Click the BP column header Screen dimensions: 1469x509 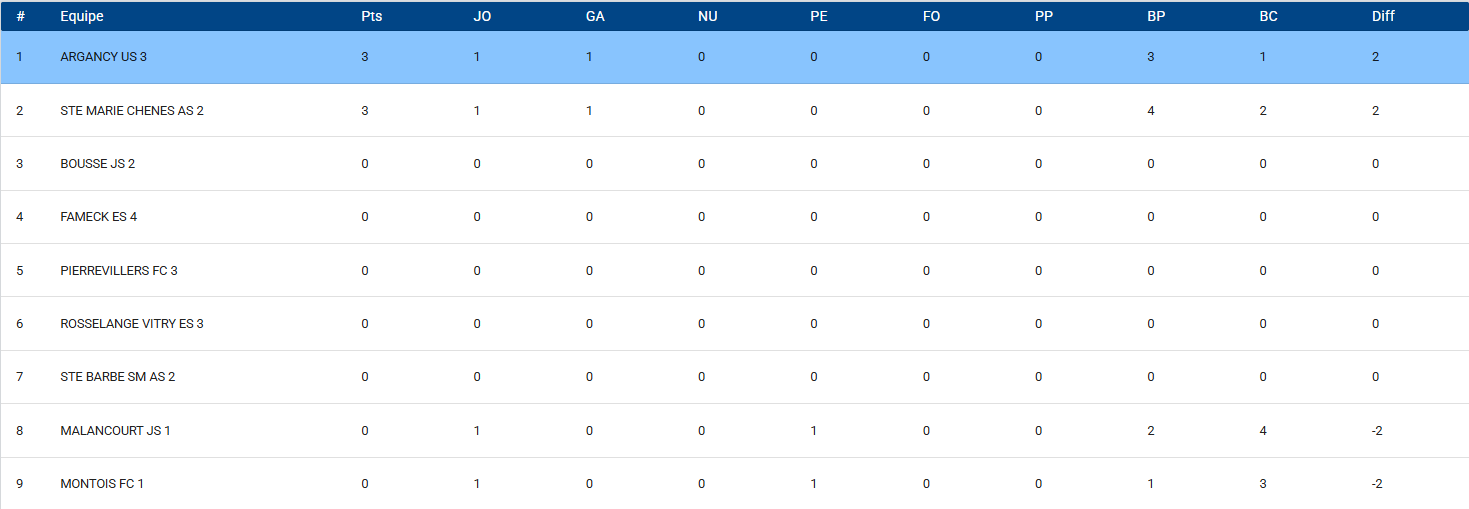[1156, 16]
